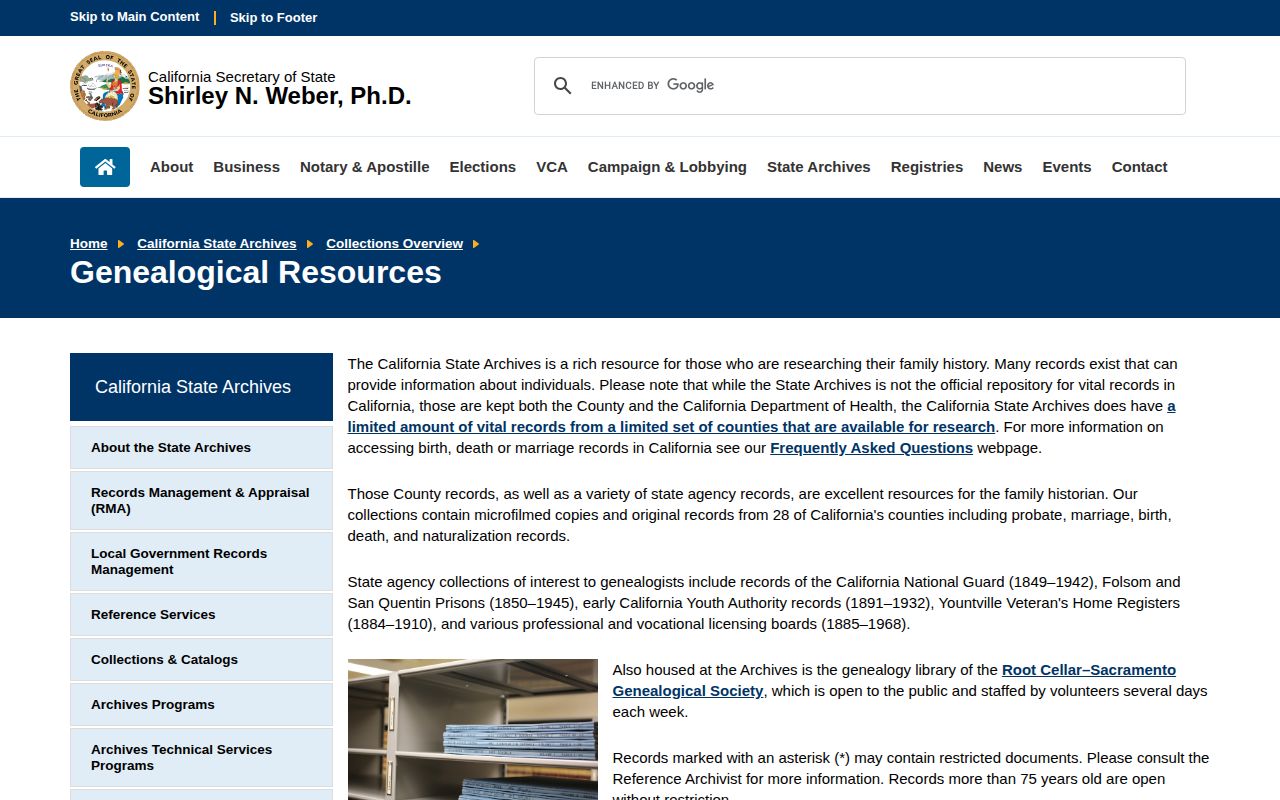Viewport: 1280px width, 800px height.
Task: Open the State Archives menu
Action: click(x=818, y=167)
